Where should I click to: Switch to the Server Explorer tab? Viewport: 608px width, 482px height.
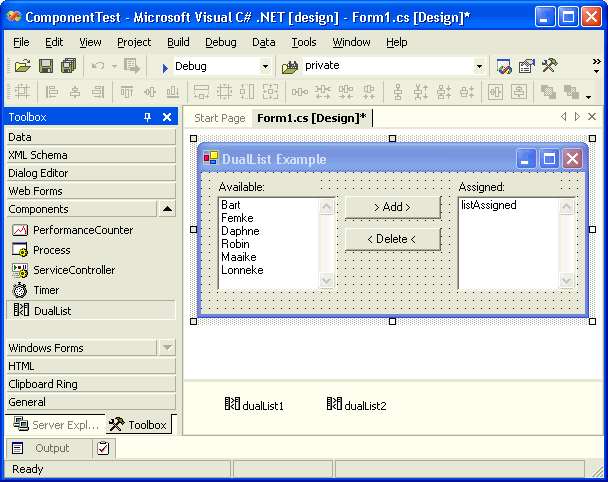[x=56, y=425]
